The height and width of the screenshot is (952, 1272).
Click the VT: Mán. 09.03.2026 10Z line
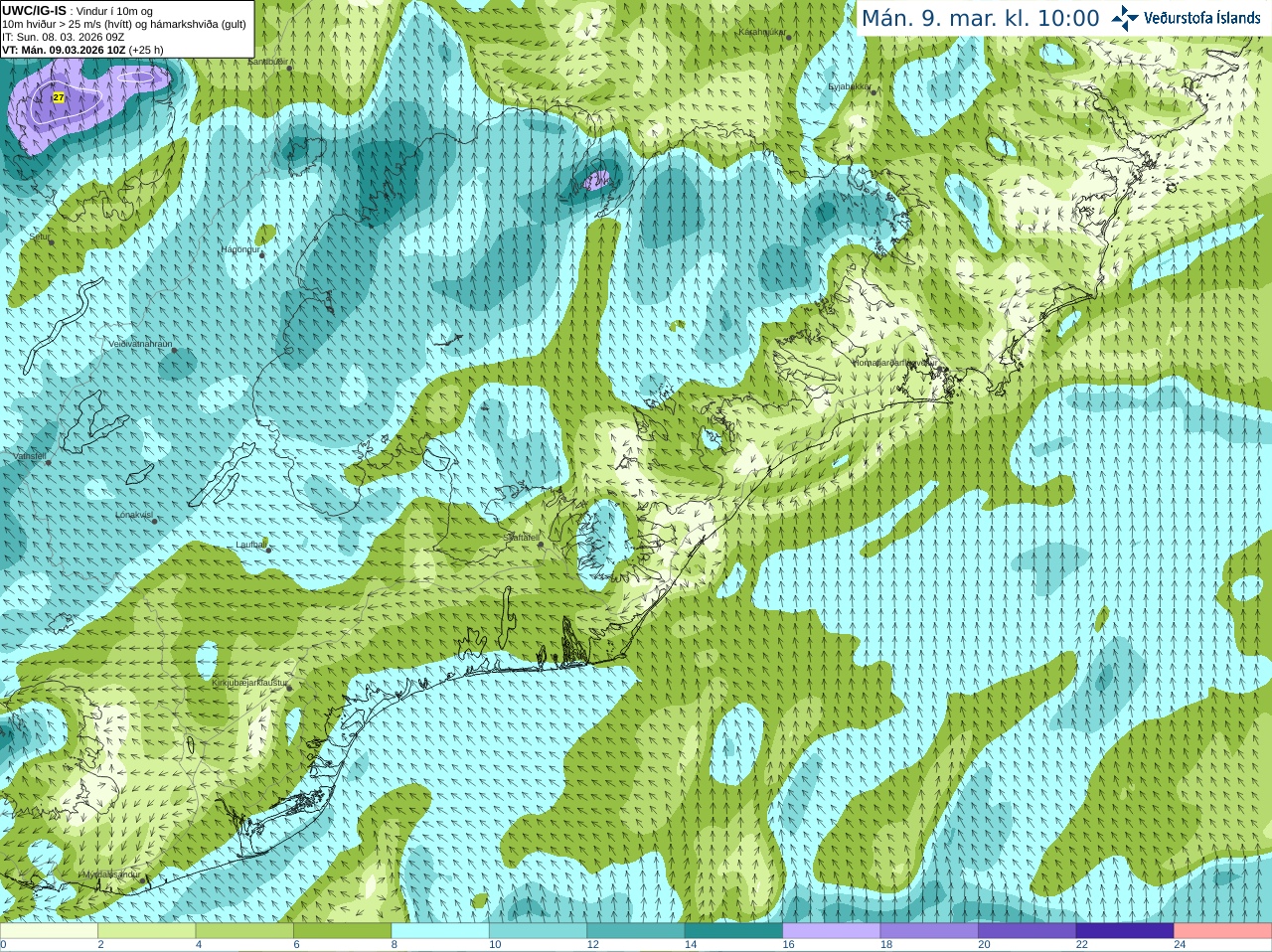point(82,50)
